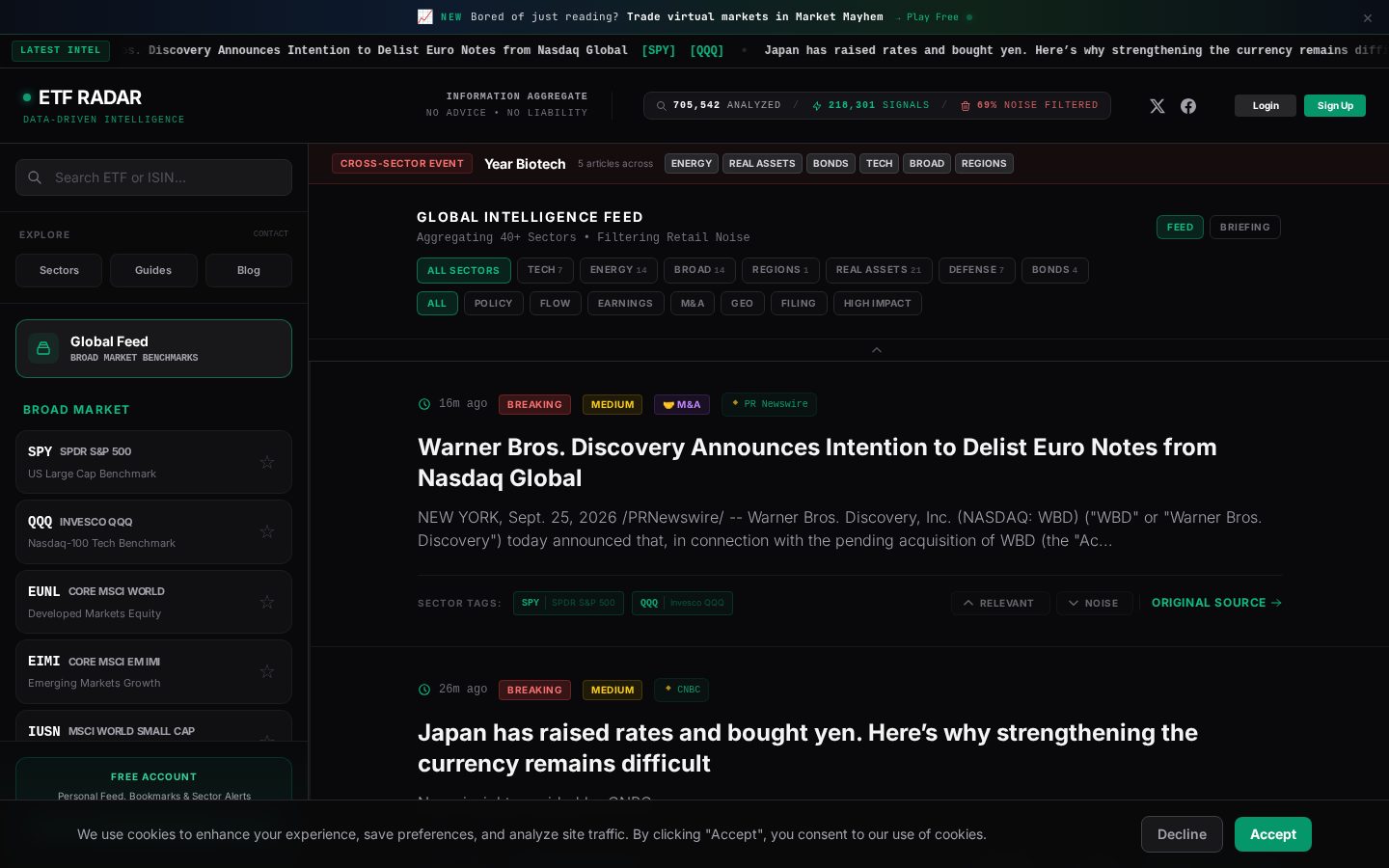Accept the cookies notice
1389x868 pixels.
pyautogui.click(x=1273, y=834)
